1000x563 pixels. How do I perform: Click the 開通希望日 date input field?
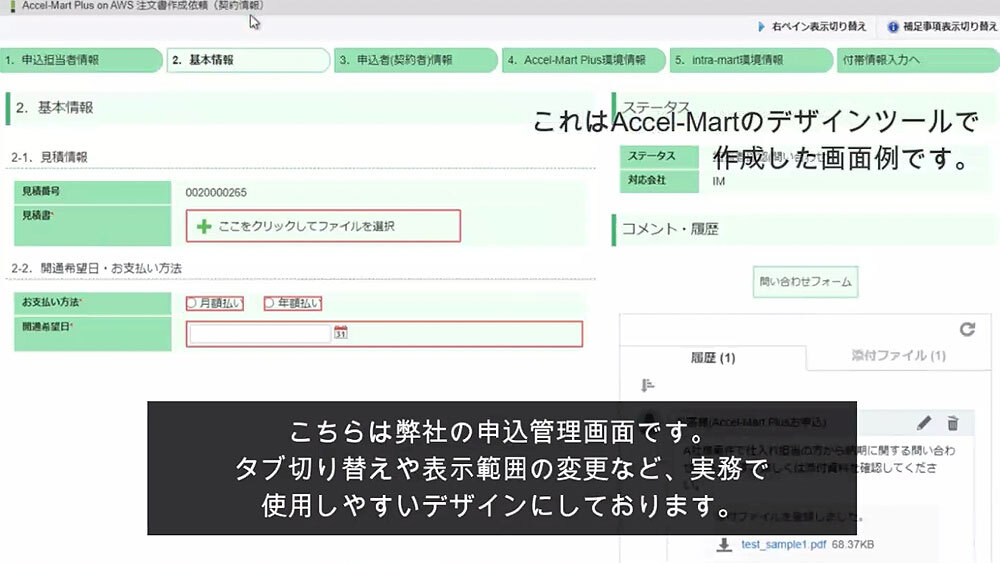tap(260, 333)
